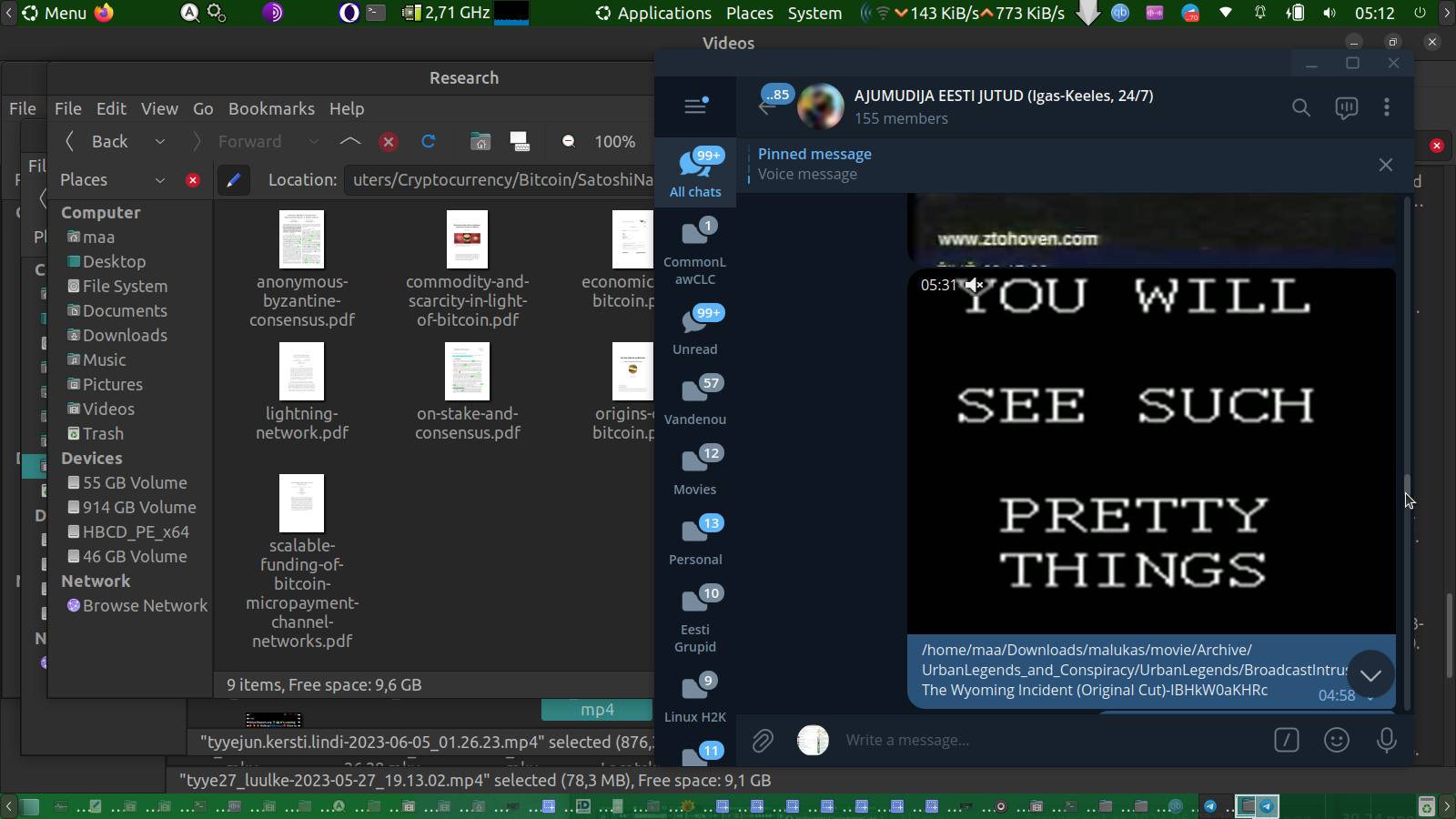This screenshot has width=1456, height=819.
Task: Select commodity-and-scarcity-in-light-of-bitcoin.pdf
Action: [468, 270]
